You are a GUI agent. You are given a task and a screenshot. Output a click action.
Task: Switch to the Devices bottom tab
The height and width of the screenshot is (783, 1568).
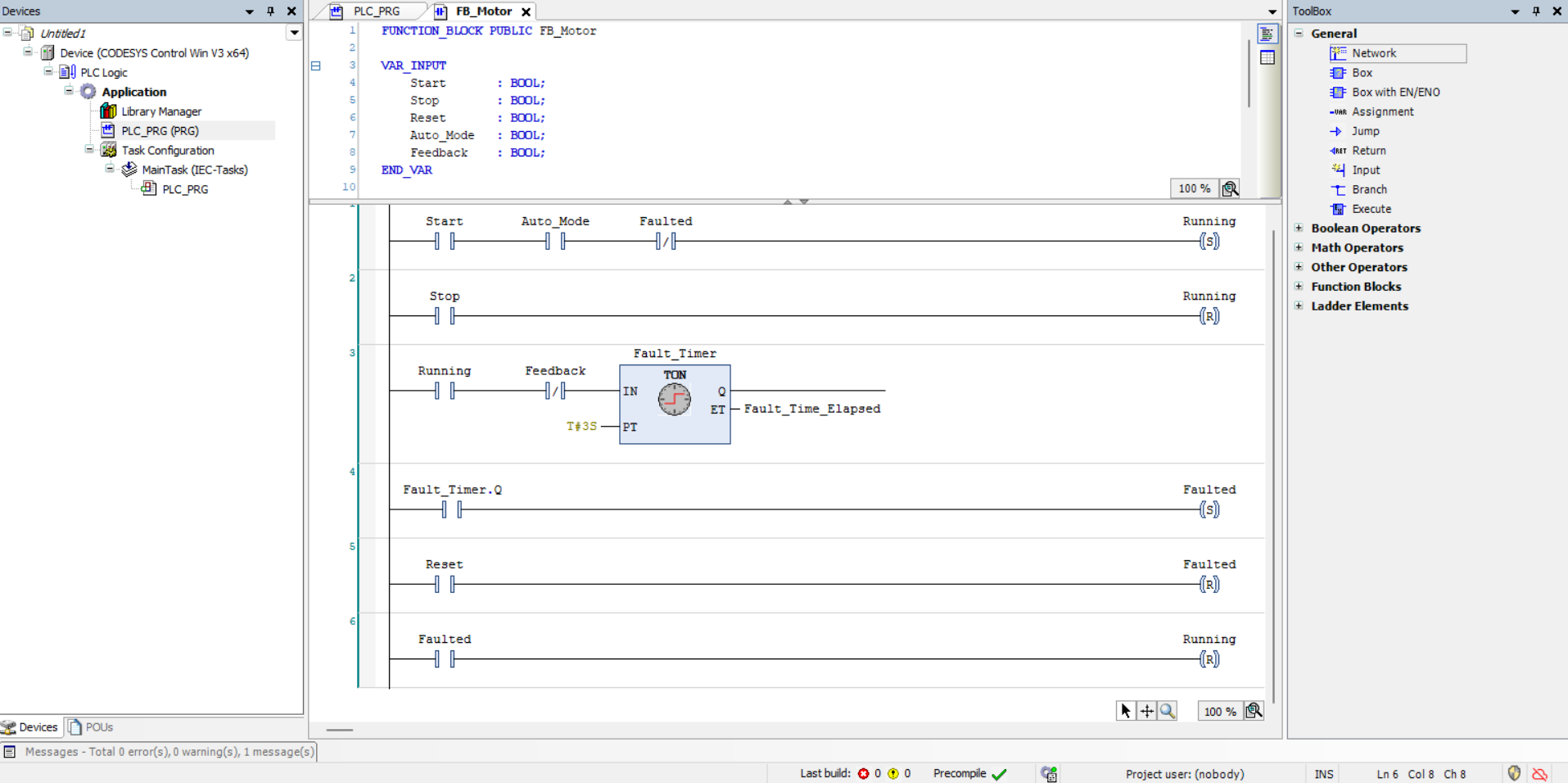click(31, 727)
